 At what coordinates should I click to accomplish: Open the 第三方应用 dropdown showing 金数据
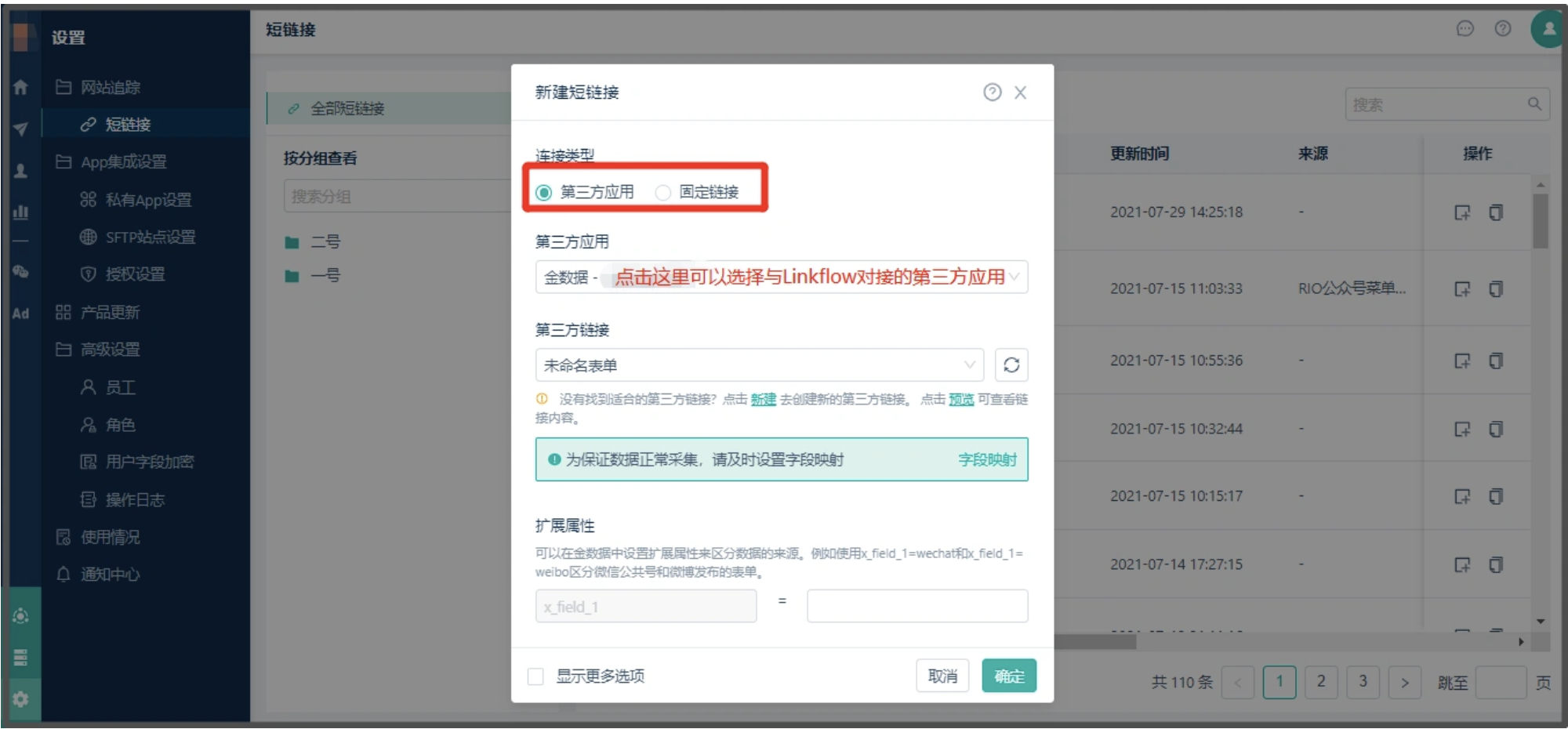(x=782, y=277)
